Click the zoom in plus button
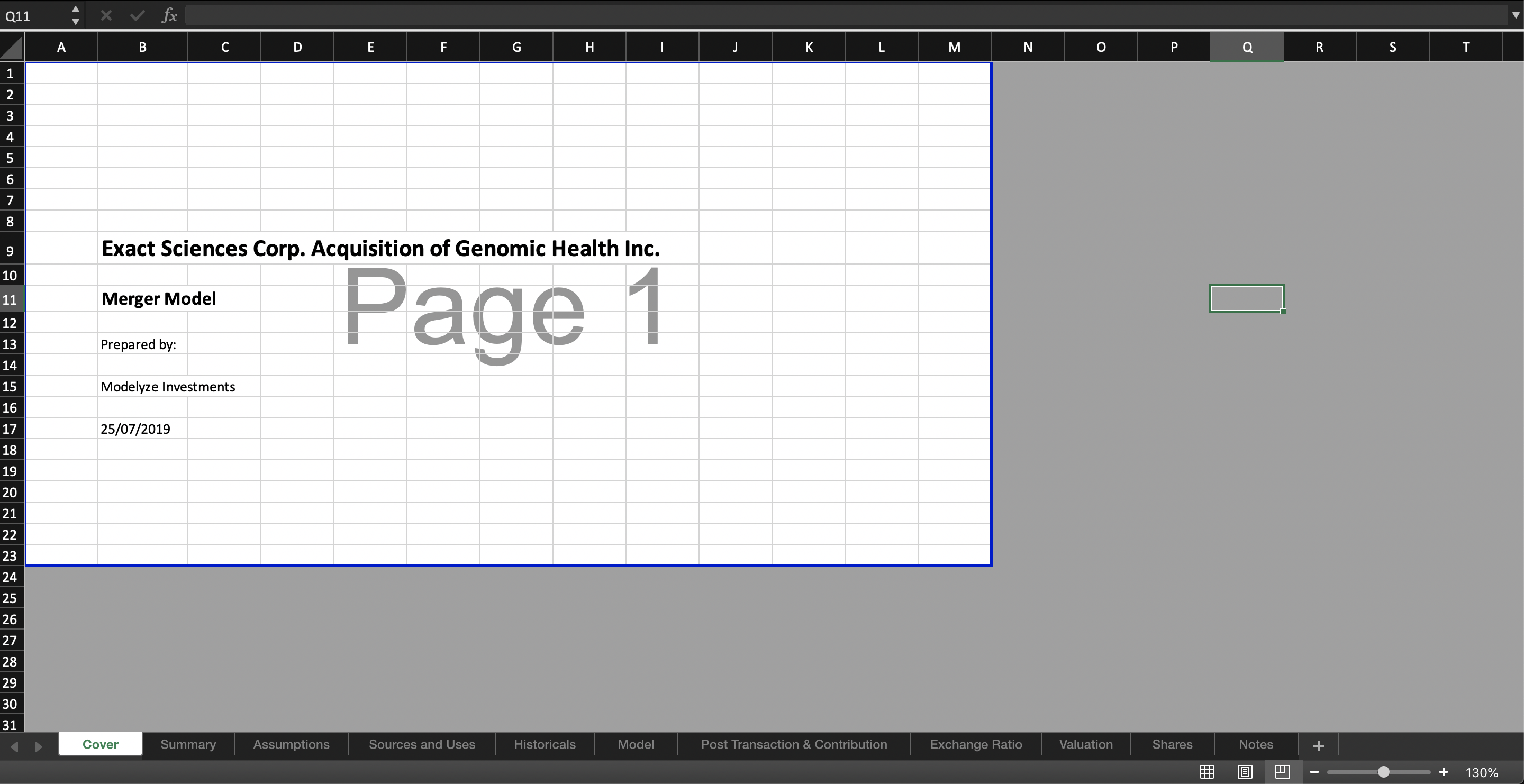 point(1444,772)
